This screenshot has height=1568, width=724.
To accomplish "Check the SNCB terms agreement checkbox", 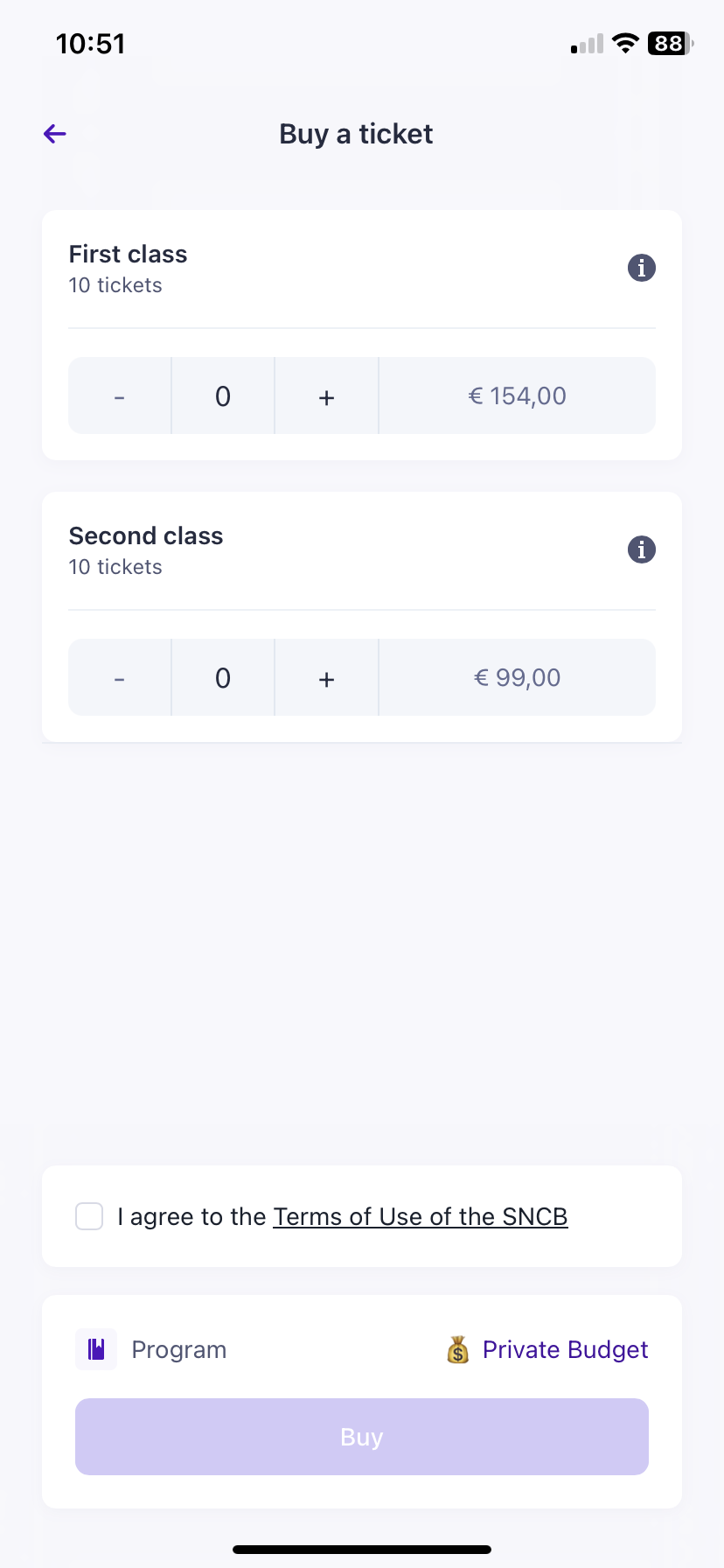I will [89, 1216].
